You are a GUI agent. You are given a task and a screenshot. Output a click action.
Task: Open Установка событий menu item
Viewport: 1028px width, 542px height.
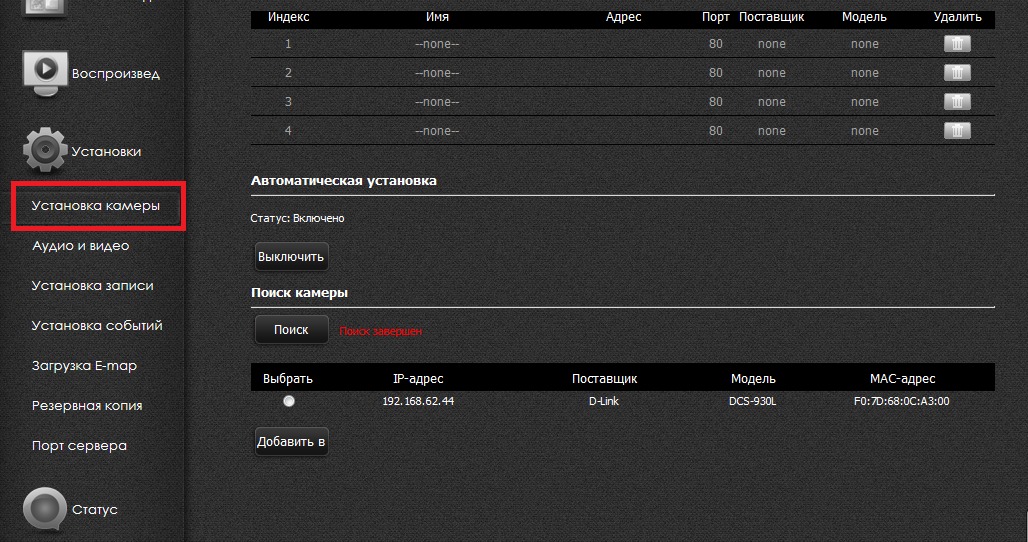[x=97, y=326]
